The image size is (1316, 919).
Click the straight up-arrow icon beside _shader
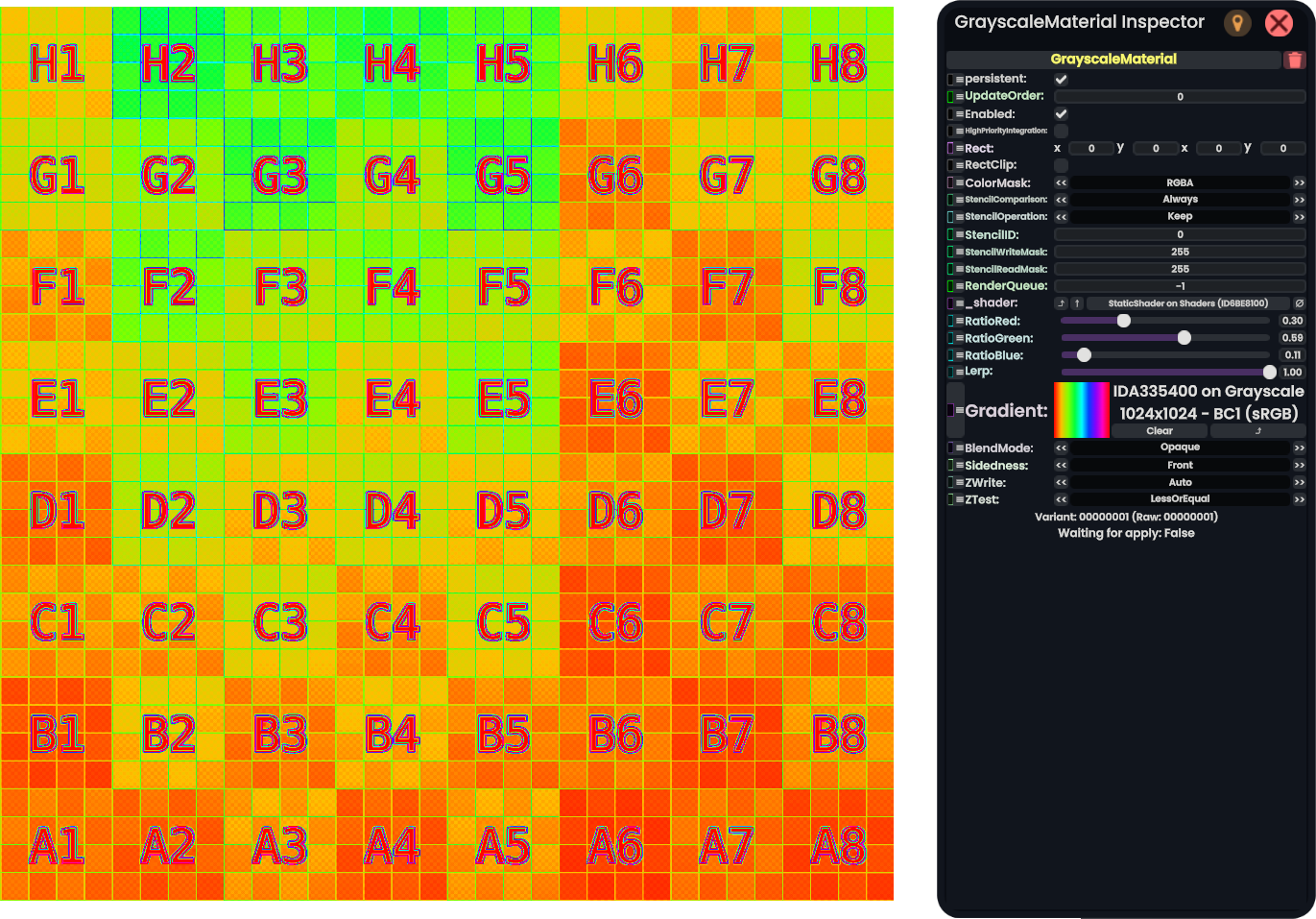click(x=1077, y=303)
